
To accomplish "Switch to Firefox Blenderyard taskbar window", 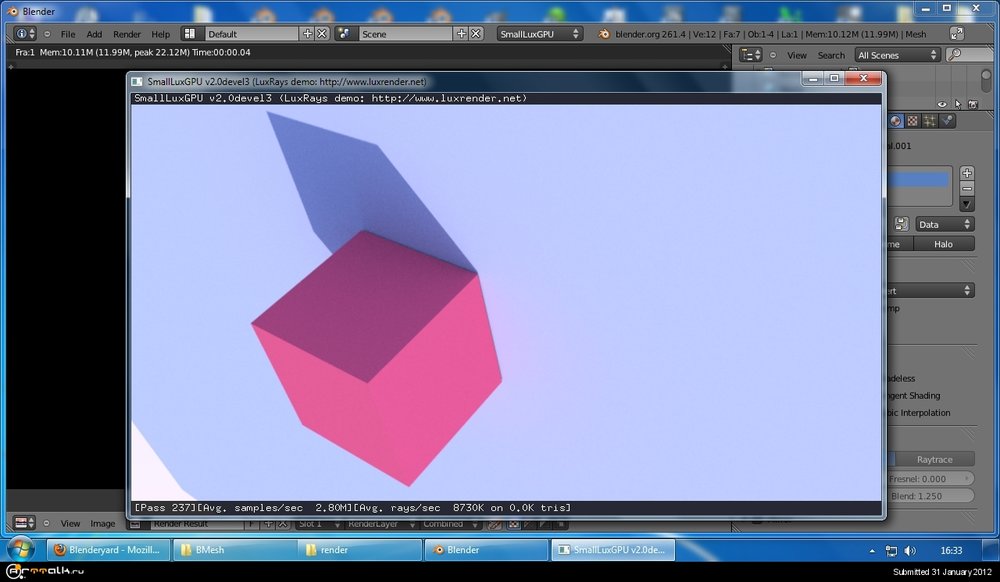I will pyautogui.click(x=108, y=550).
